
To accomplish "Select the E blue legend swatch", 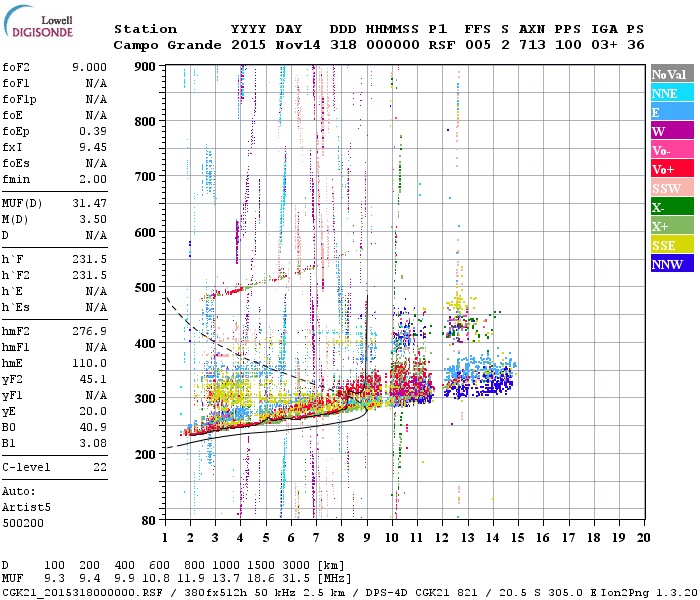I will [672, 112].
